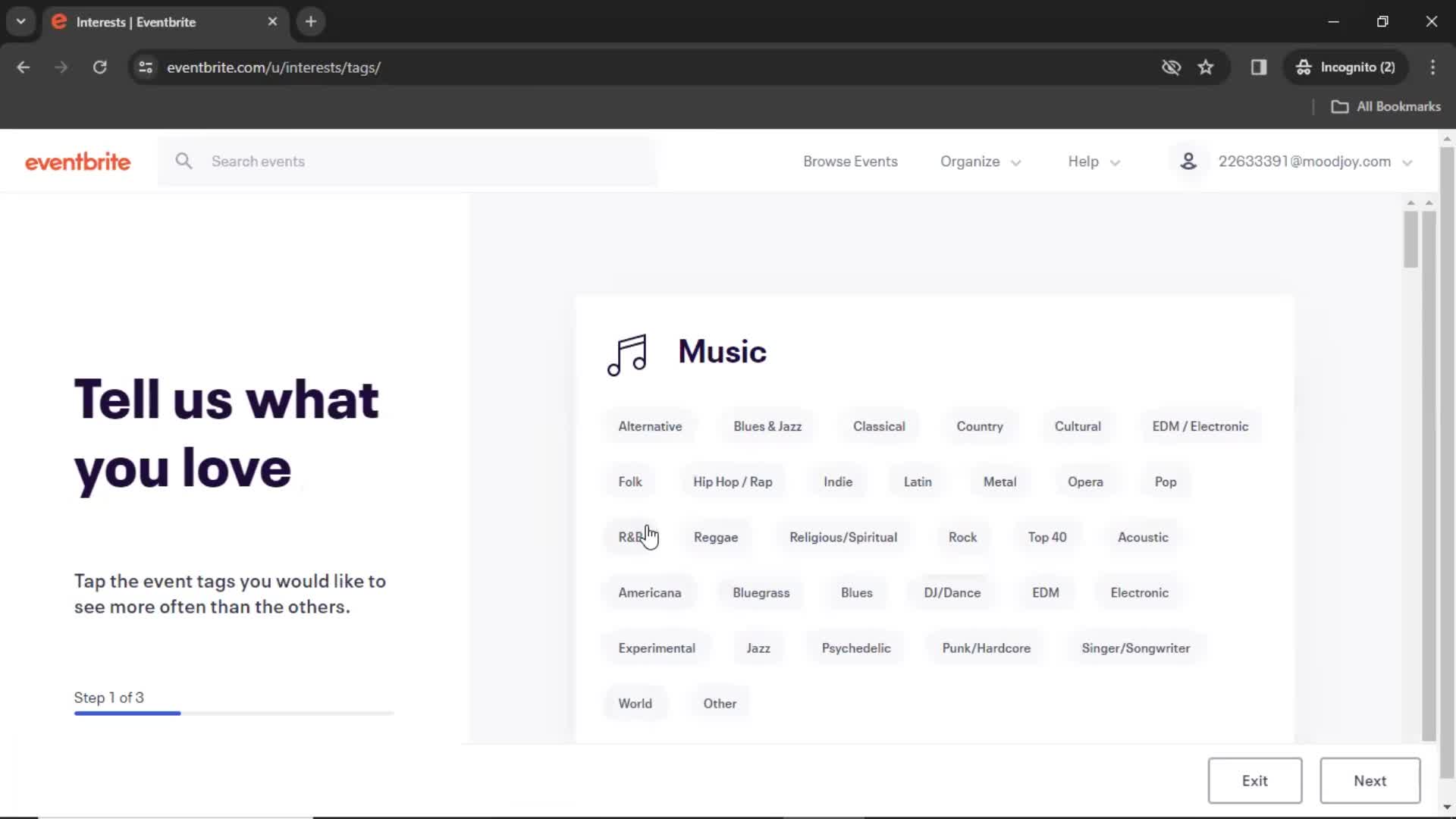Image resolution: width=1456 pixels, height=819 pixels.
Task: Click the browser back navigation arrow icon
Action: click(24, 66)
